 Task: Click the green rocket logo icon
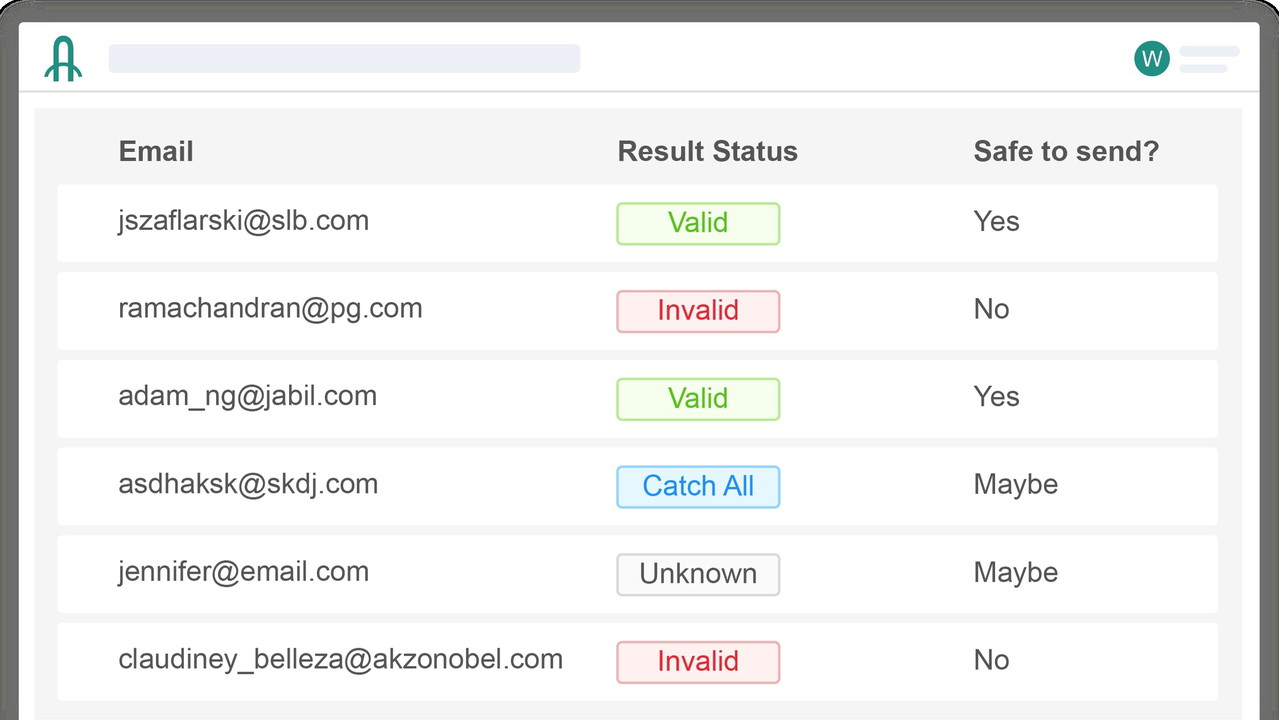pos(63,58)
